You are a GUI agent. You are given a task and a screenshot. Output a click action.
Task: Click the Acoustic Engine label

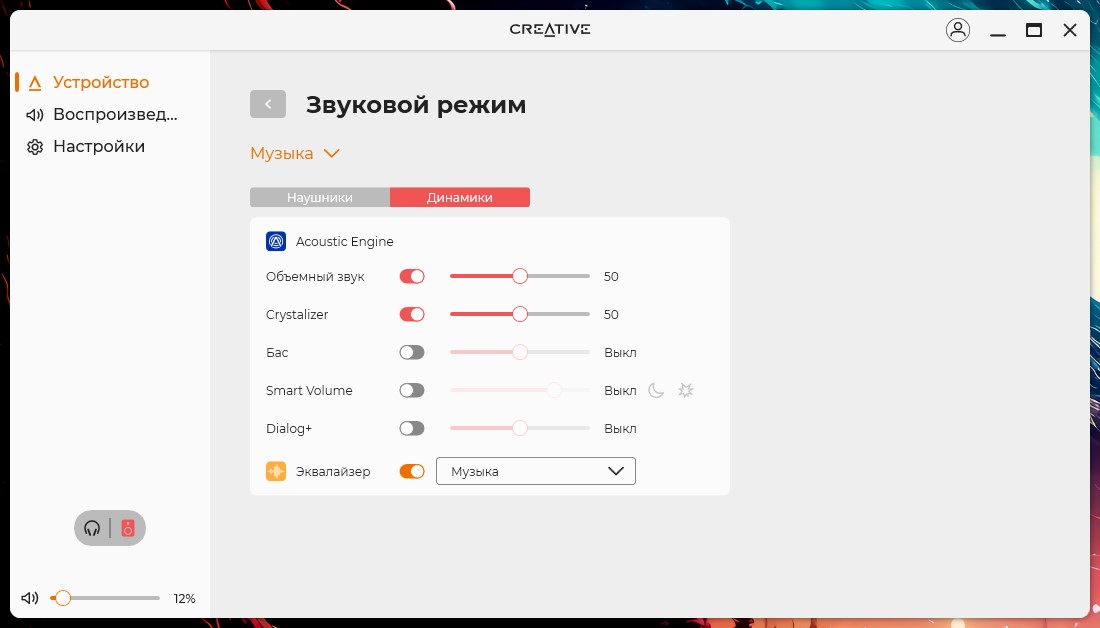(344, 241)
